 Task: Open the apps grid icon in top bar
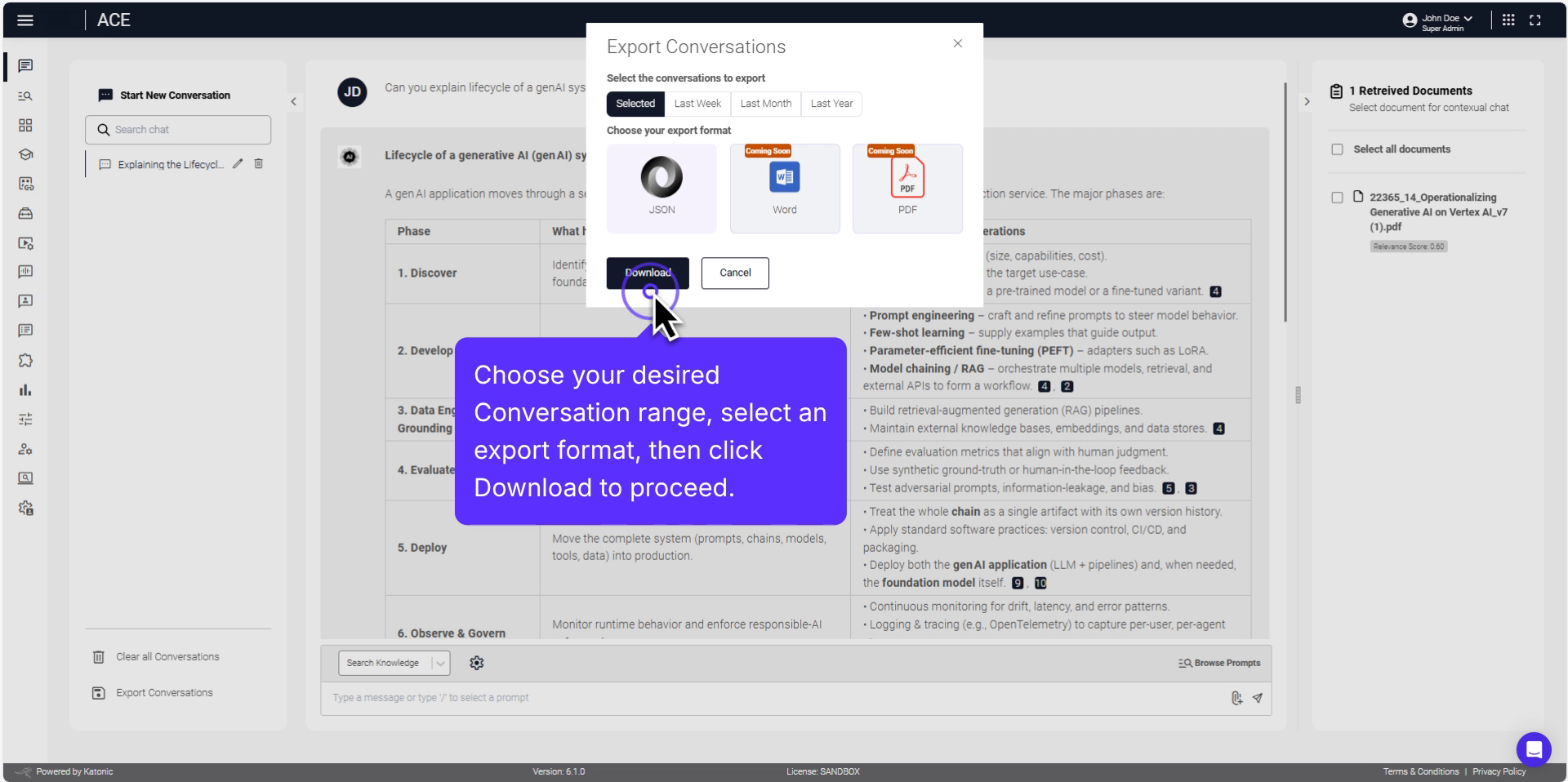click(1508, 20)
